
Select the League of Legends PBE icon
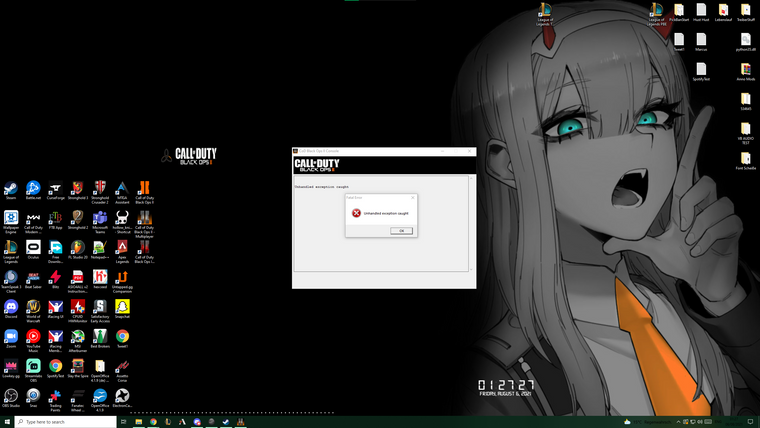(x=657, y=14)
